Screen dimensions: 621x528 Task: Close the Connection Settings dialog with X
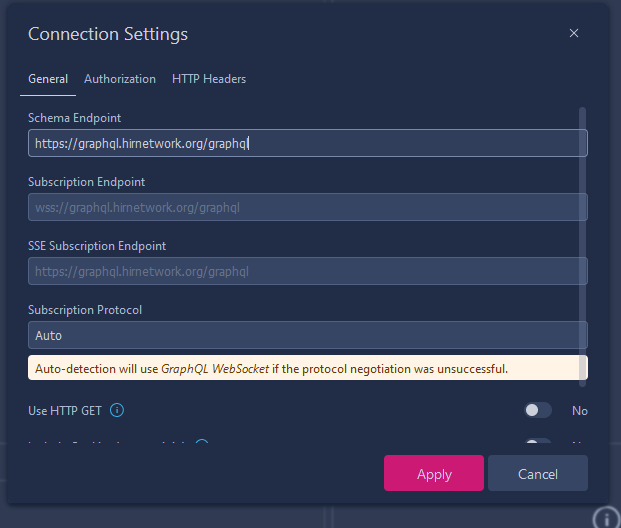pos(574,33)
